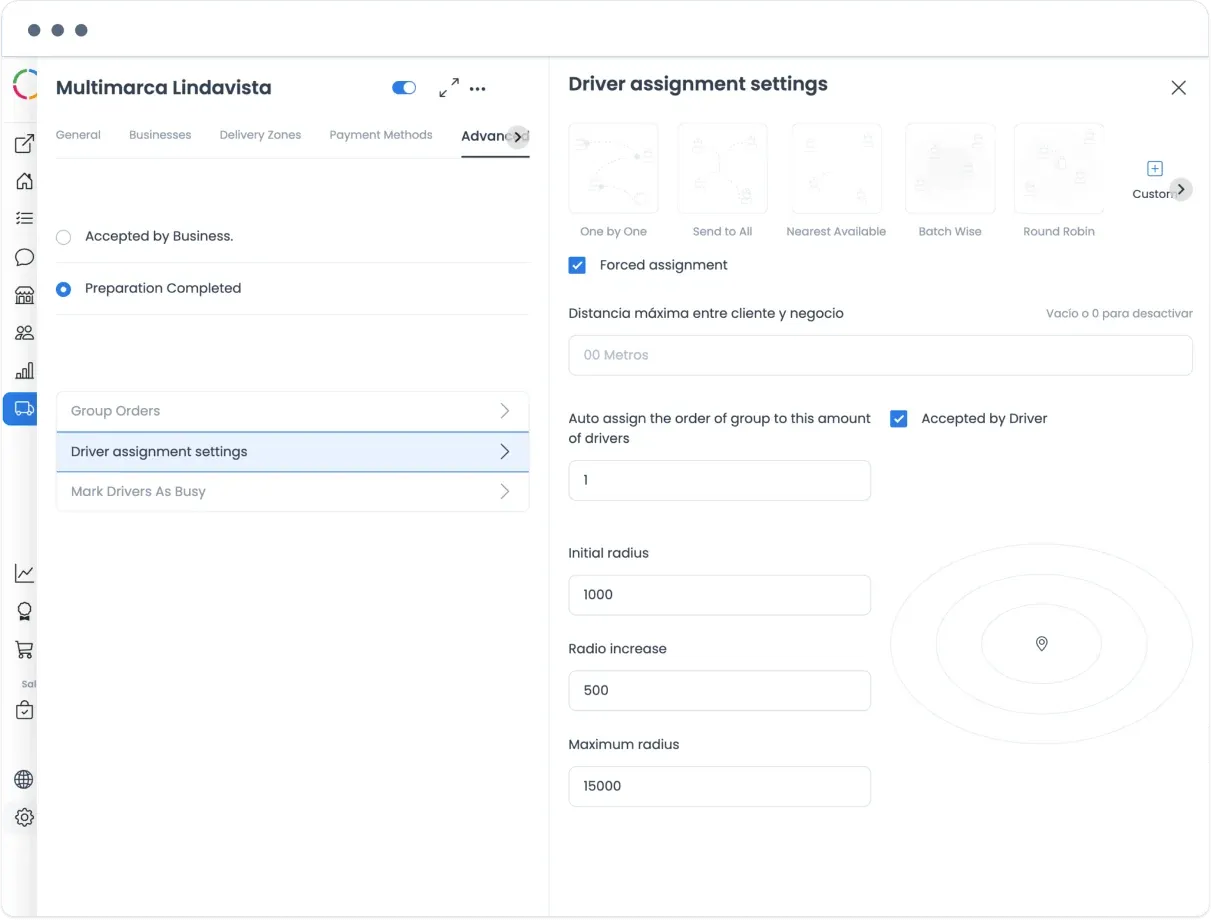Open the bar chart icon in sidebar
The height and width of the screenshot is (920, 1211).
(24, 370)
